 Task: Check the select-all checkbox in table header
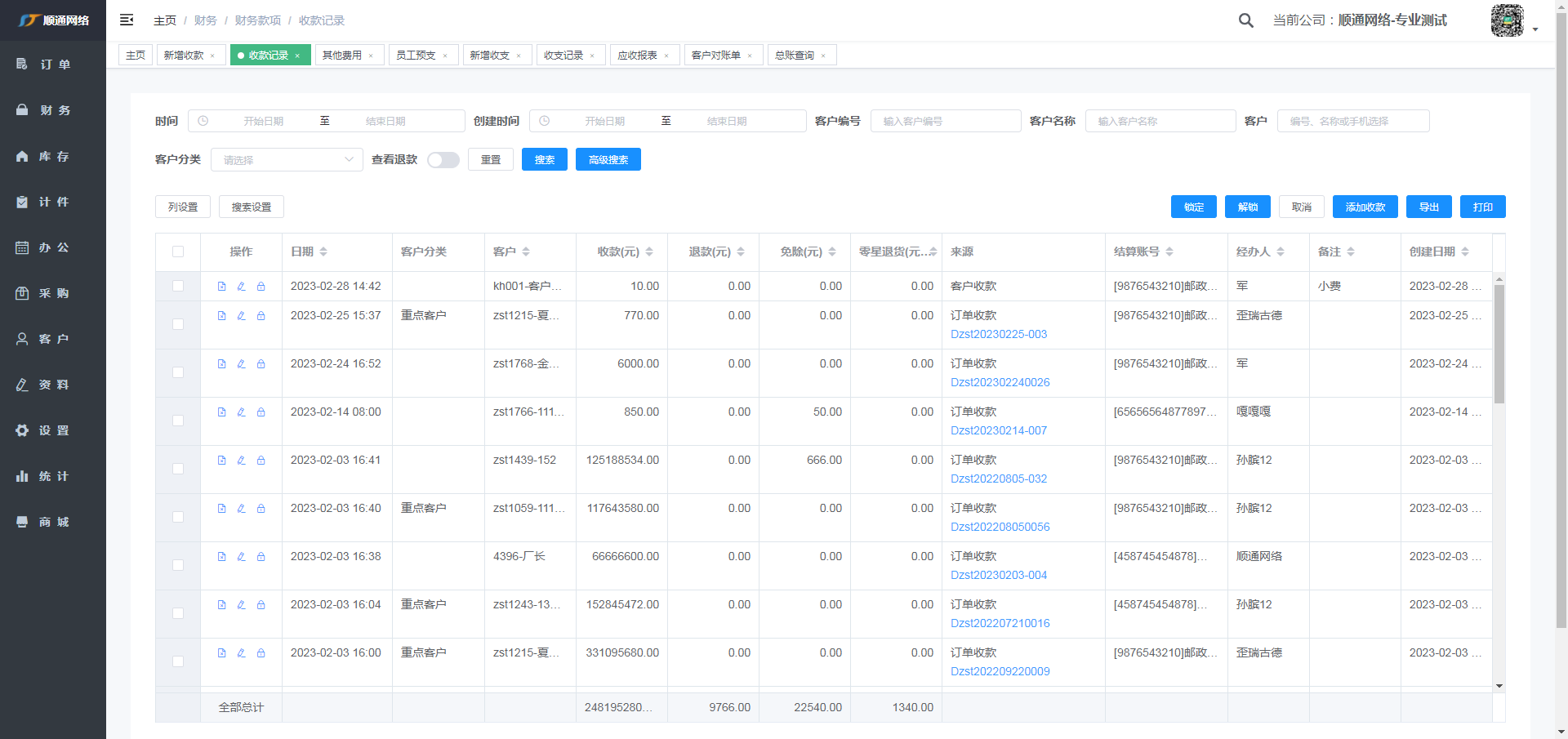(x=178, y=252)
